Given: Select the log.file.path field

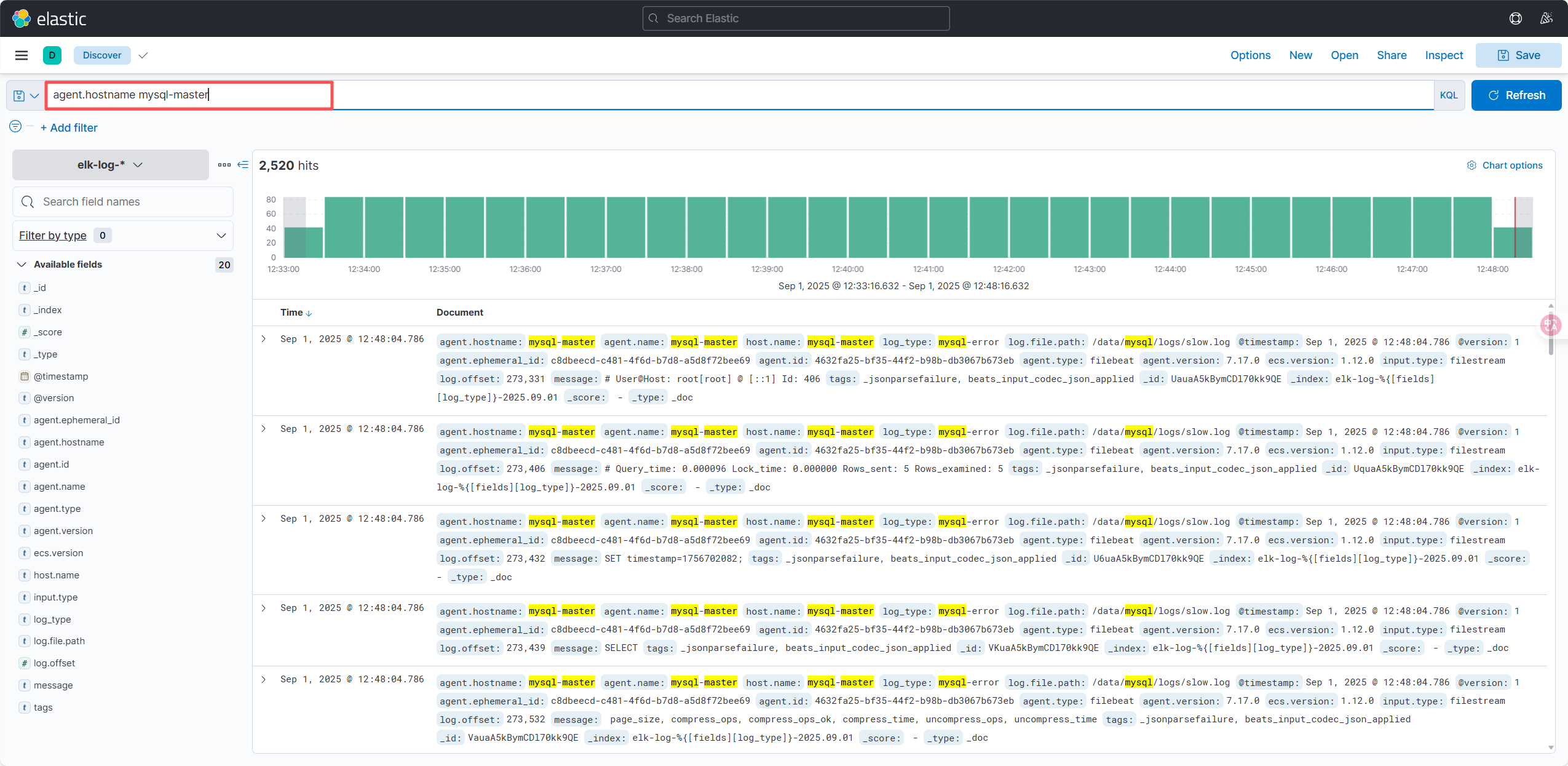Looking at the screenshot, I should point(59,641).
